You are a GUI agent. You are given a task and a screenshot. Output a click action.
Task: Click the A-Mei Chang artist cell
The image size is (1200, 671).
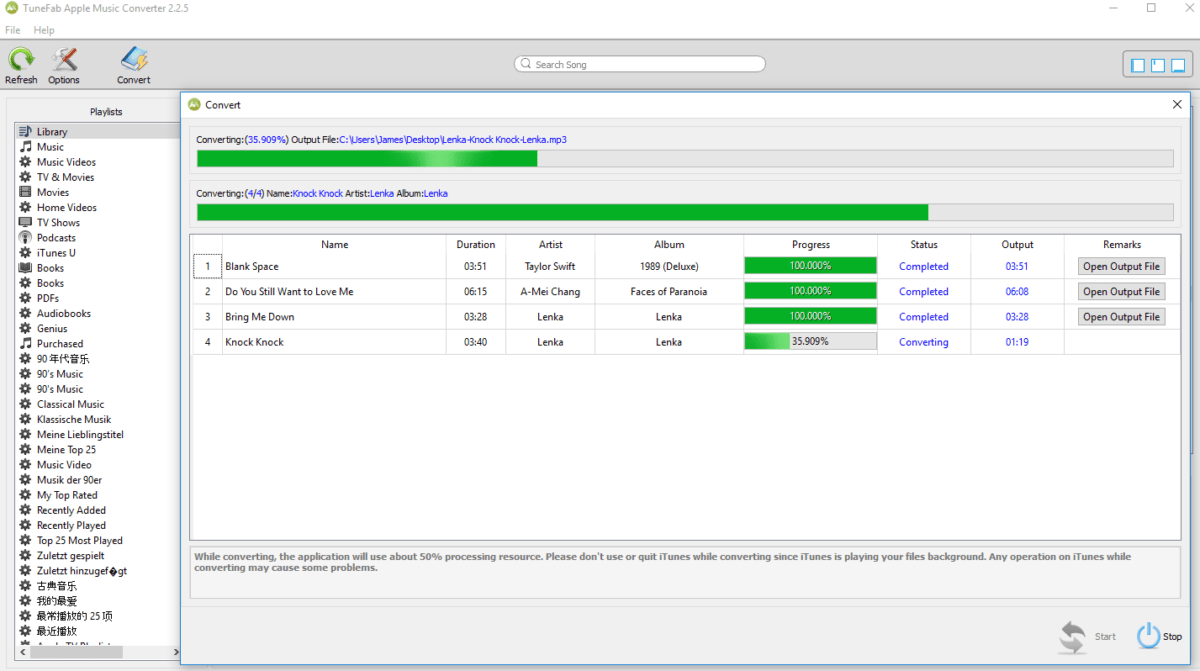[550, 291]
